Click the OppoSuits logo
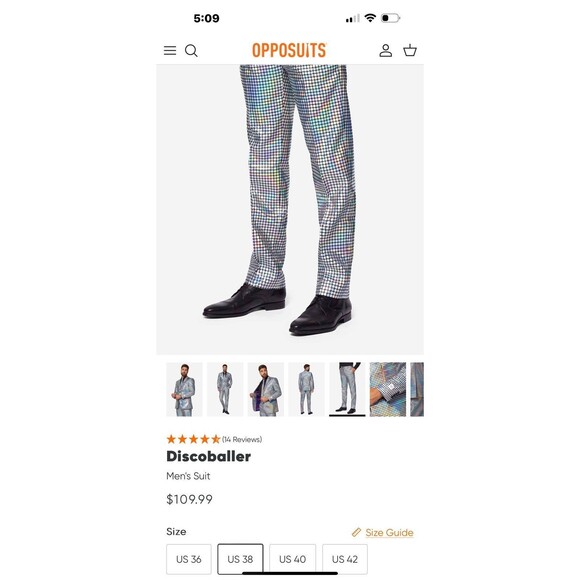 (x=289, y=50)
